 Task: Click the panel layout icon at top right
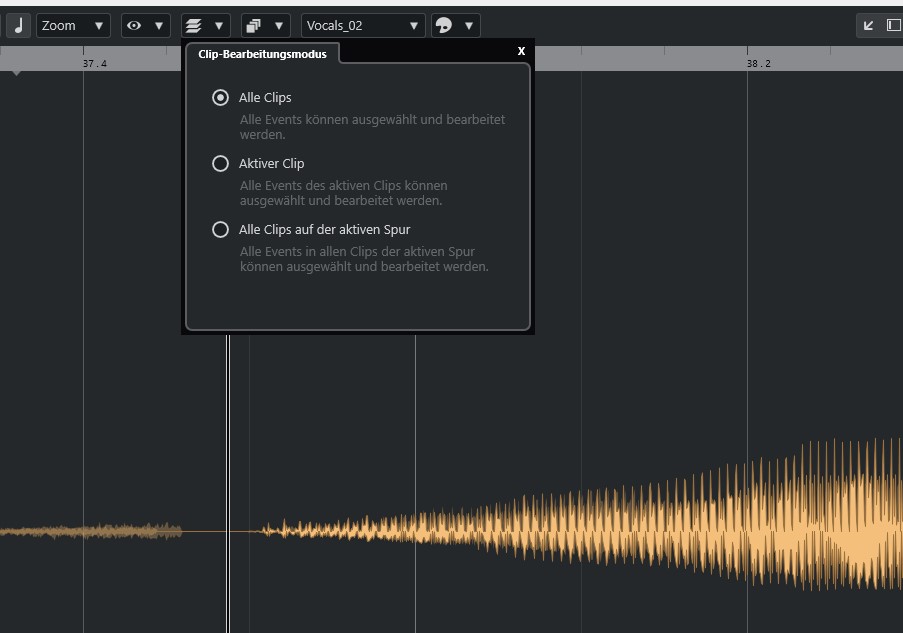(893, 26)
